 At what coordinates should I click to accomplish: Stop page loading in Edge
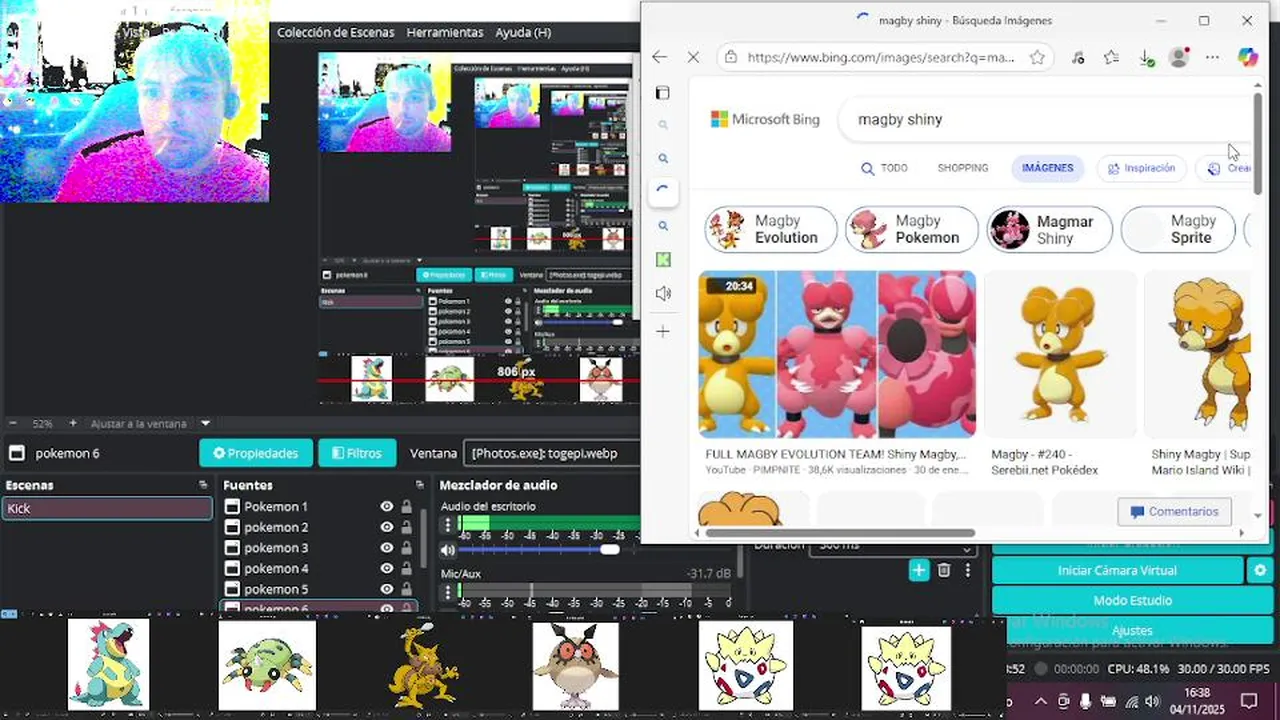[693, 57]
